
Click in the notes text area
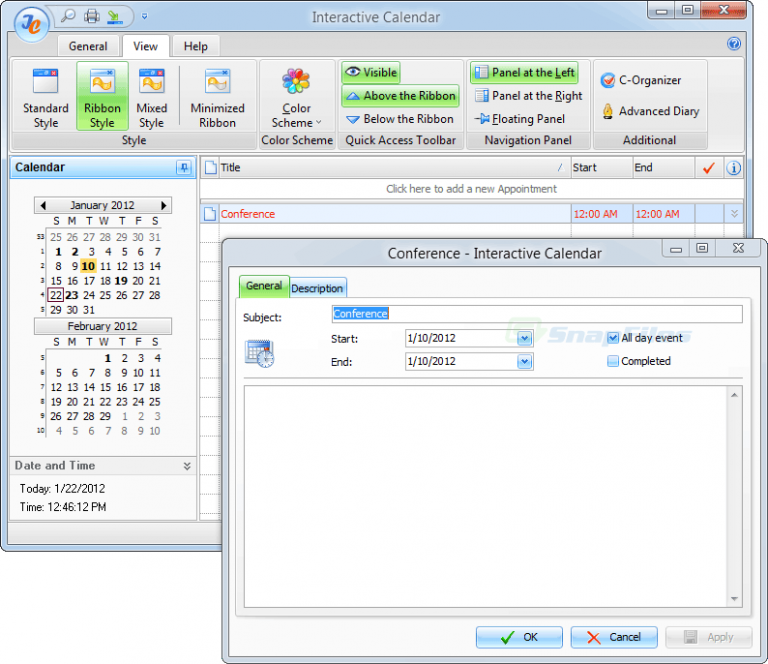[485, 497]
